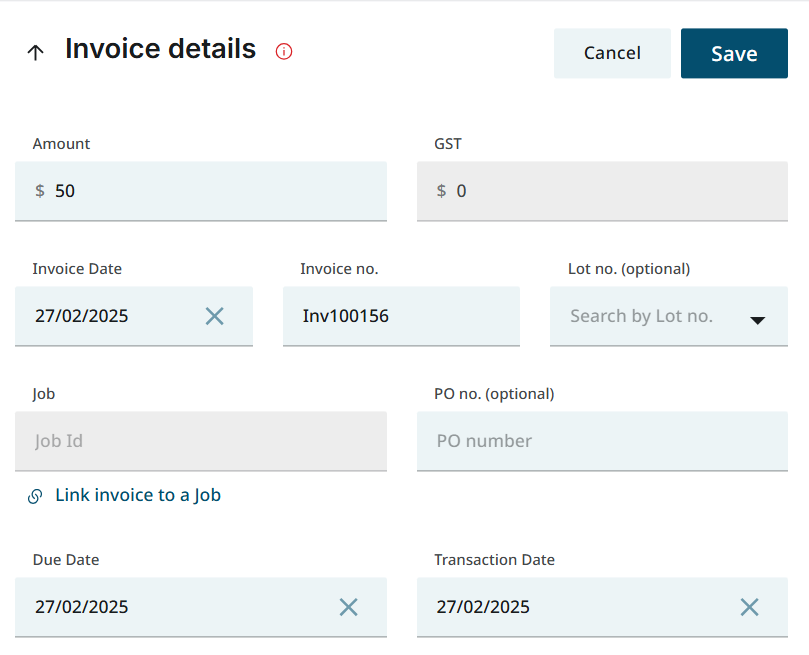
Task: Click the back arrow near Invoice details
Action: [x=35, y=51]
